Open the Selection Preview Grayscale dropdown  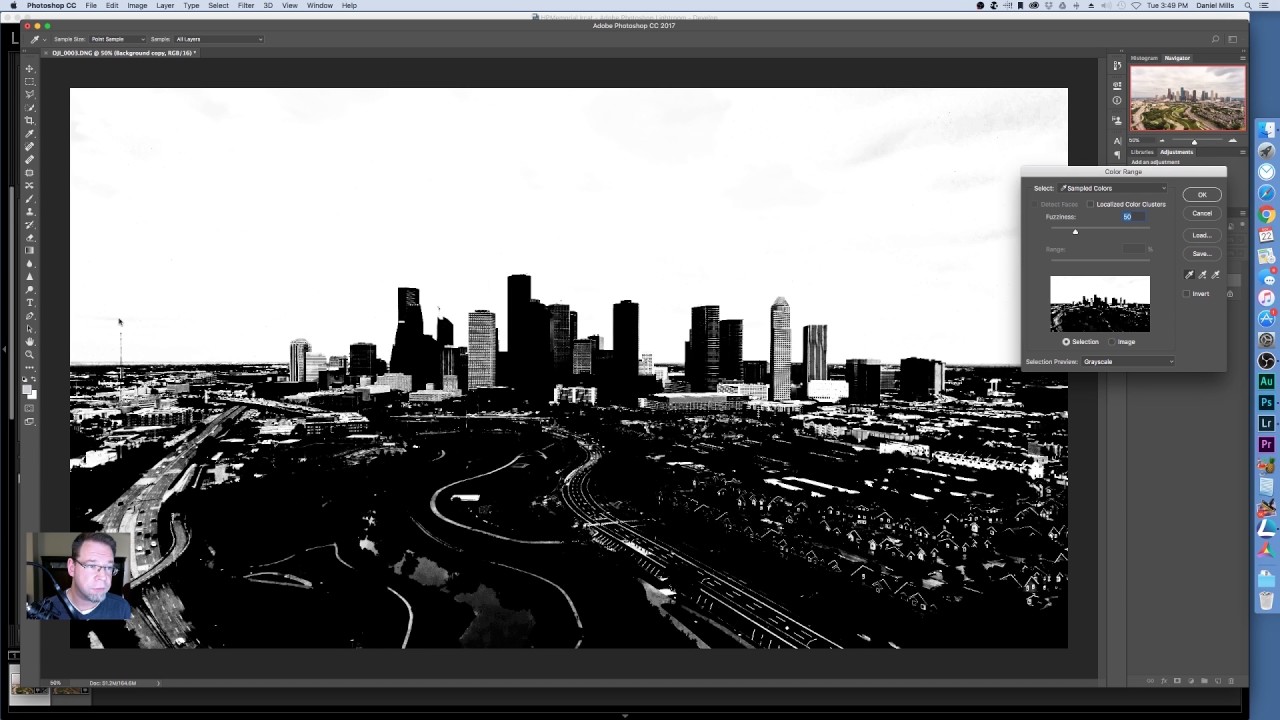point(1129,362)
